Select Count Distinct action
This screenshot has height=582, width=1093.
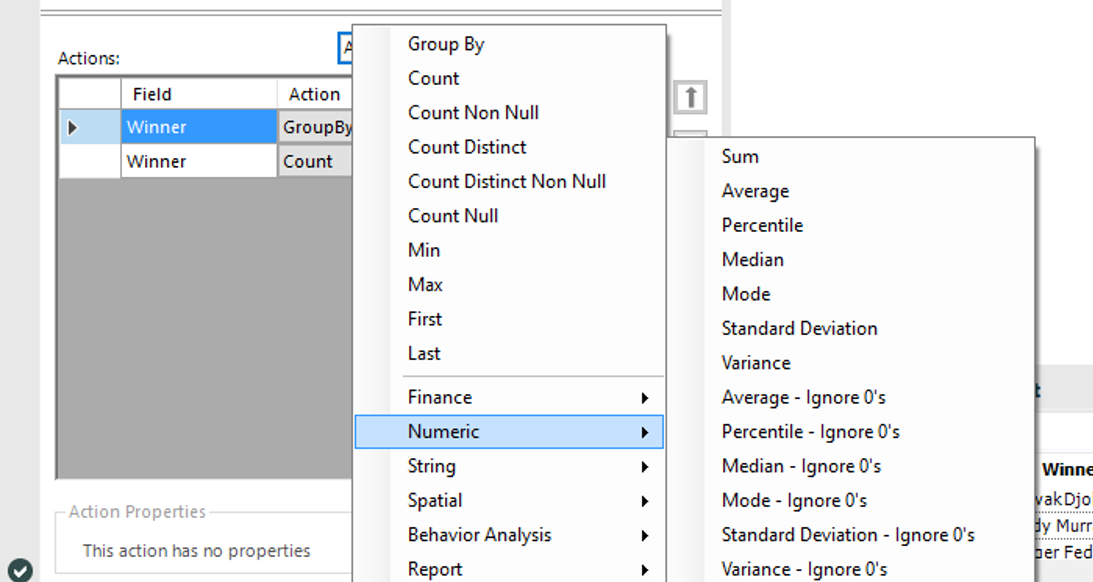pos(467,147)
